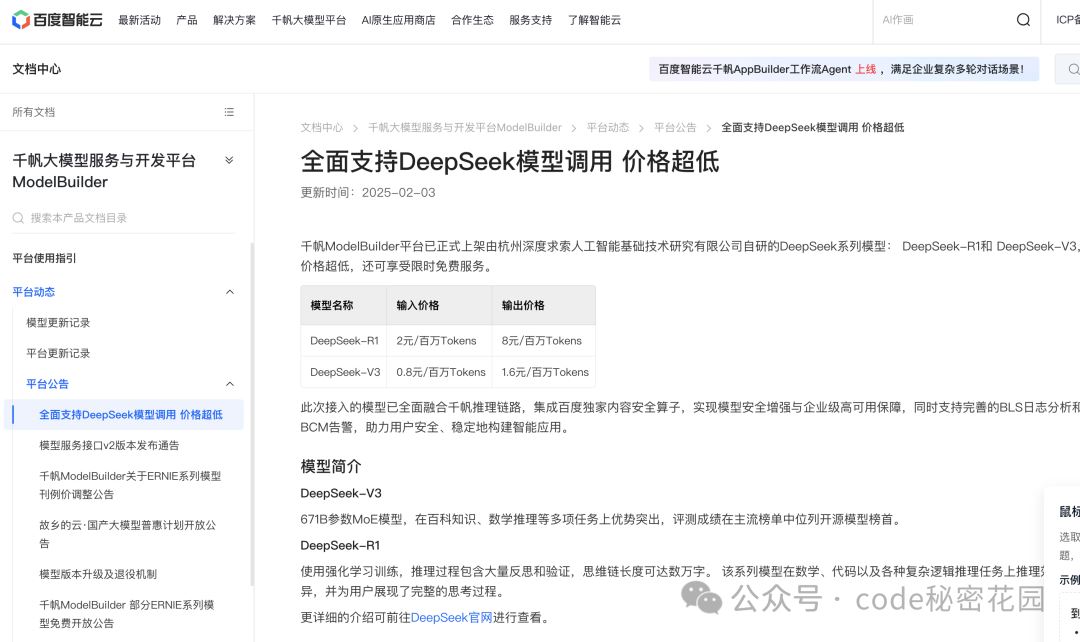Click the Baidu AI Cloud logo
This screenshot has width=1080, height=642.
57,20
